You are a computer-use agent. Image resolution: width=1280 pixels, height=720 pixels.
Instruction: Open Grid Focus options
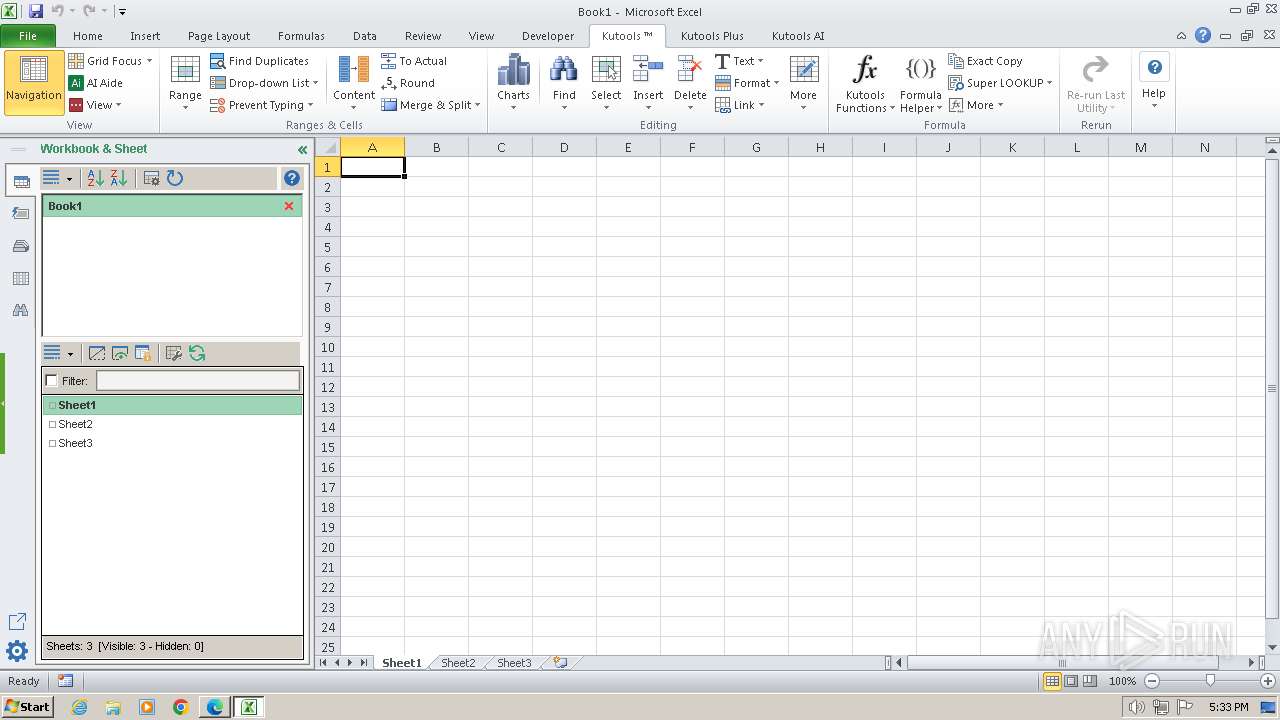(110, 61)
